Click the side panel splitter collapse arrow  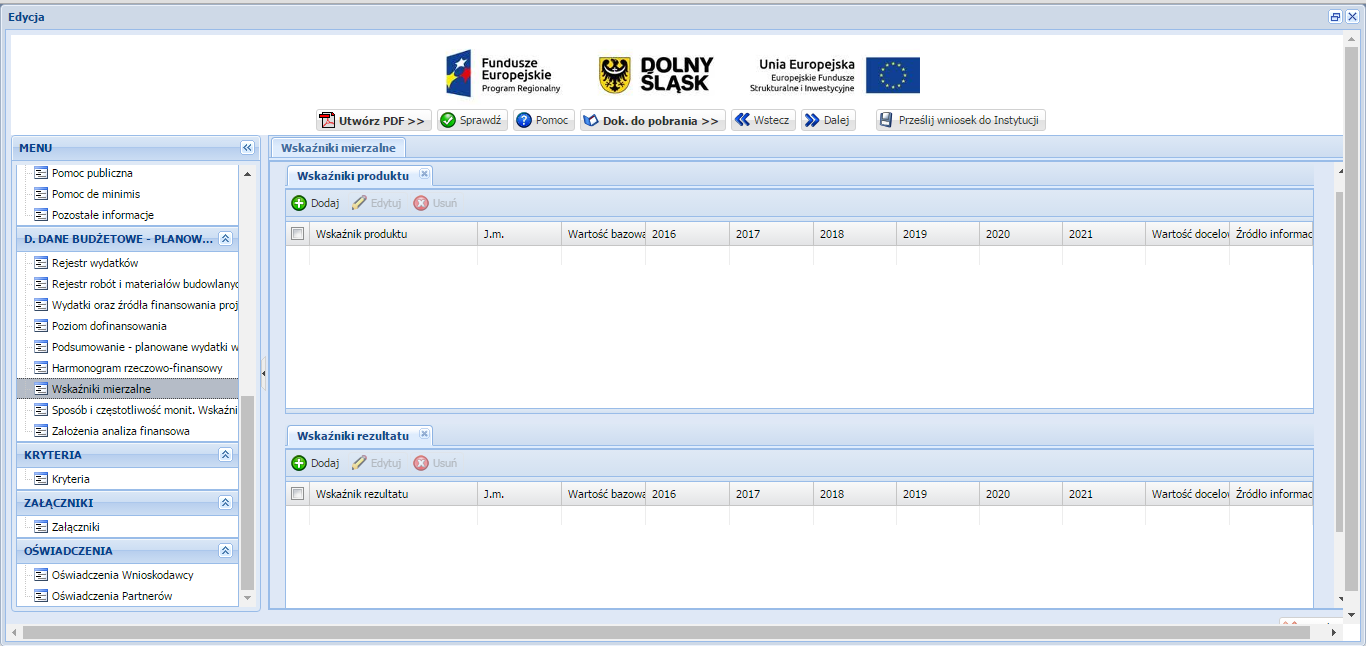[264, 373]
